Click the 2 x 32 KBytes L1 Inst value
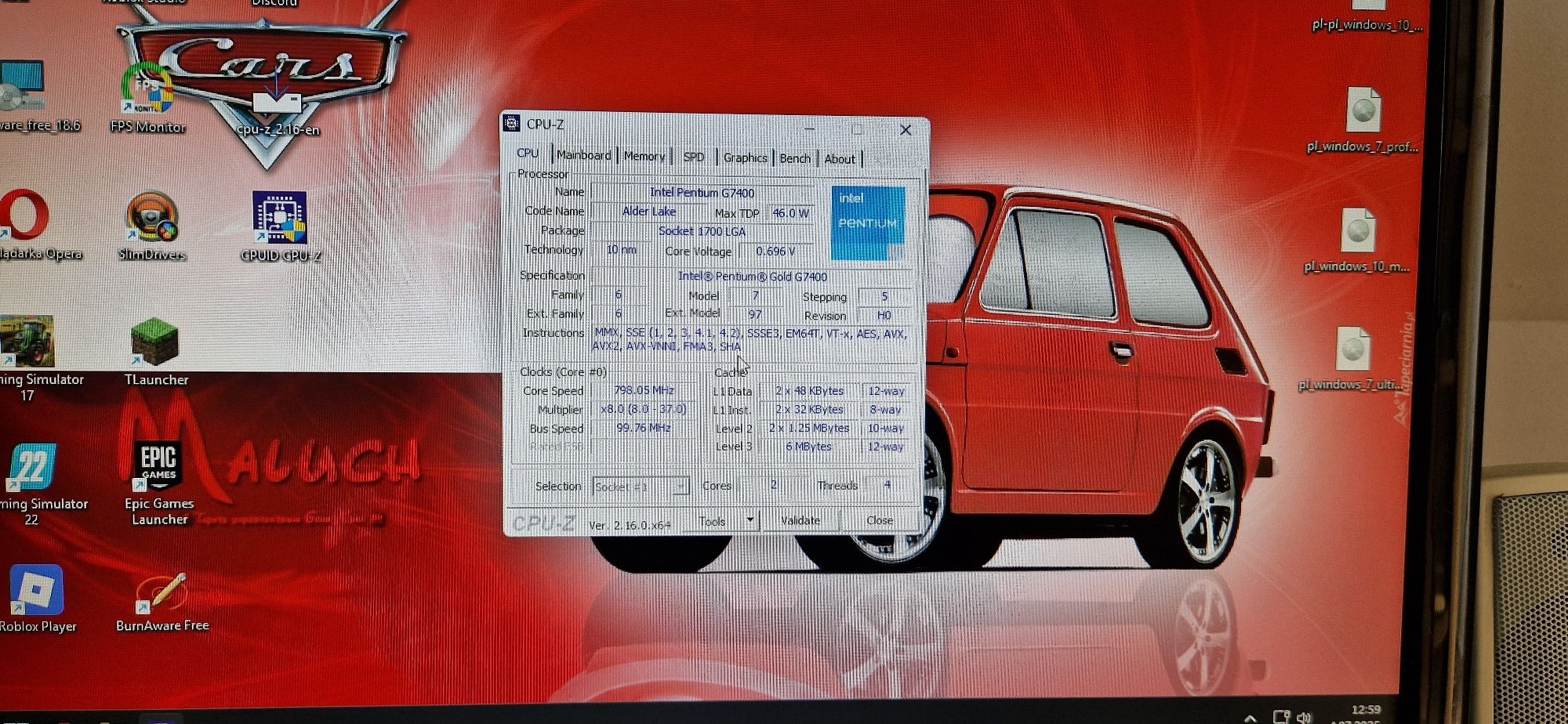 tap(809, 410)
